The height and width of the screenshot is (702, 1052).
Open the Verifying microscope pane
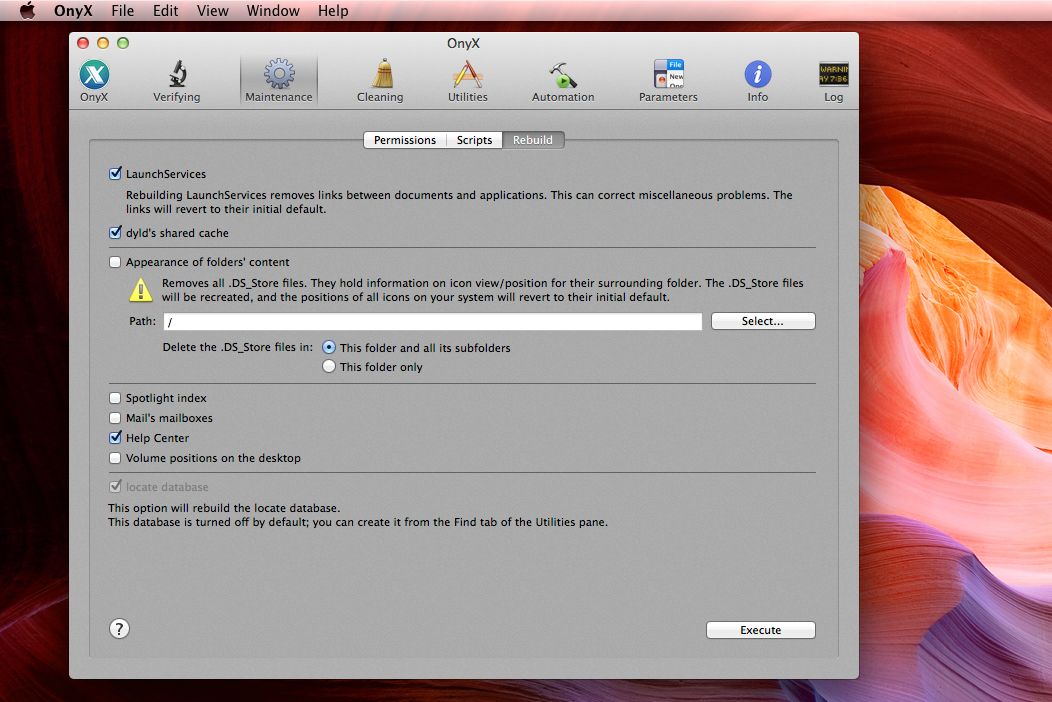[176, 81]
